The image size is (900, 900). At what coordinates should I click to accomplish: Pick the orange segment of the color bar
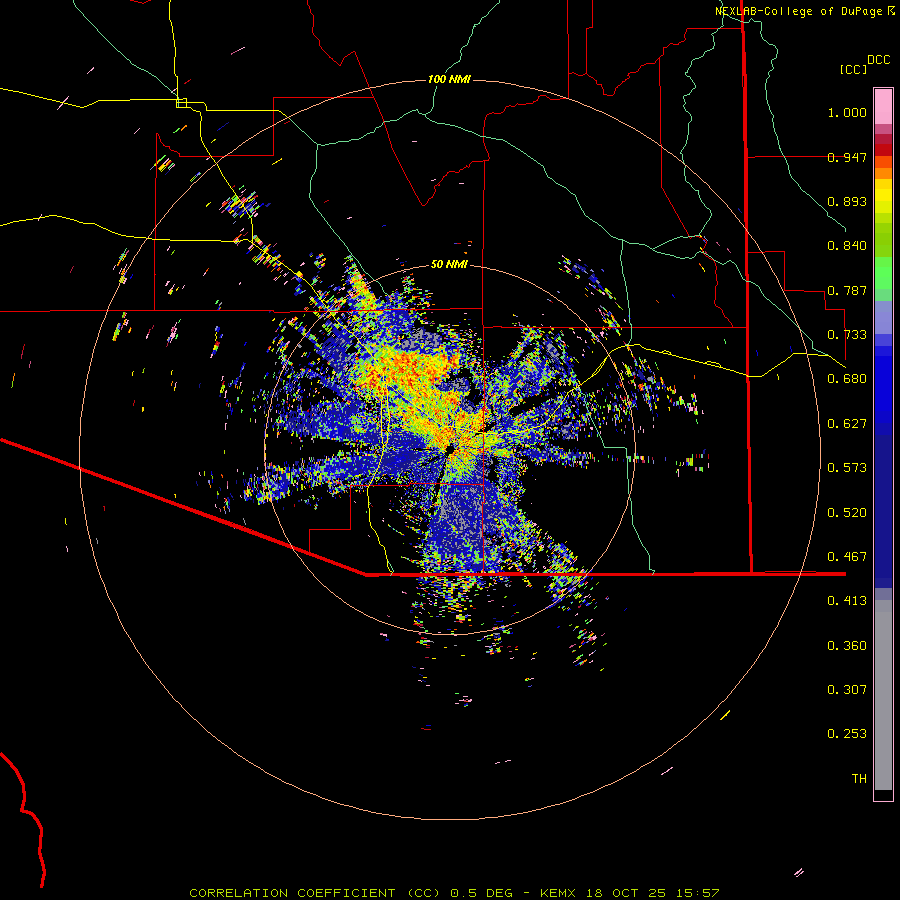(883, 168)
